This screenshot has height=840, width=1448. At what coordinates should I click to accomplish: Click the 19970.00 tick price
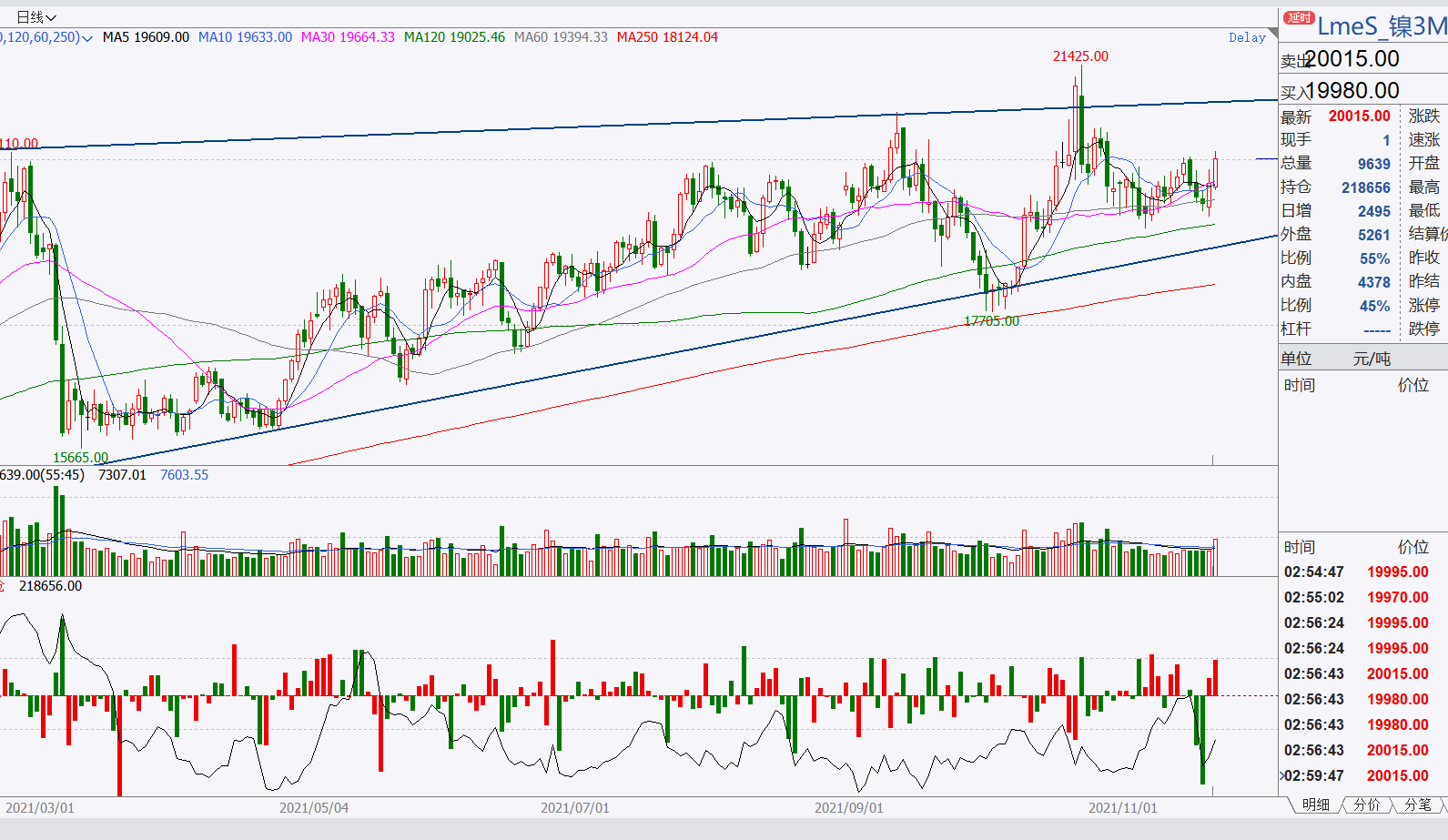pos(1397,597)
